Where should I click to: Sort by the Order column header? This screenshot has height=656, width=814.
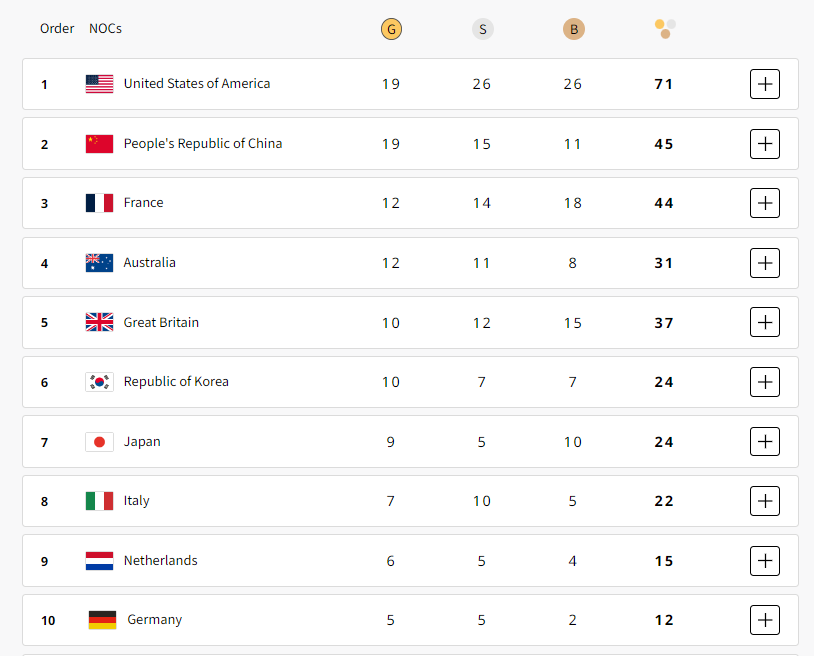pyautogui.click(x=57, y=29)
